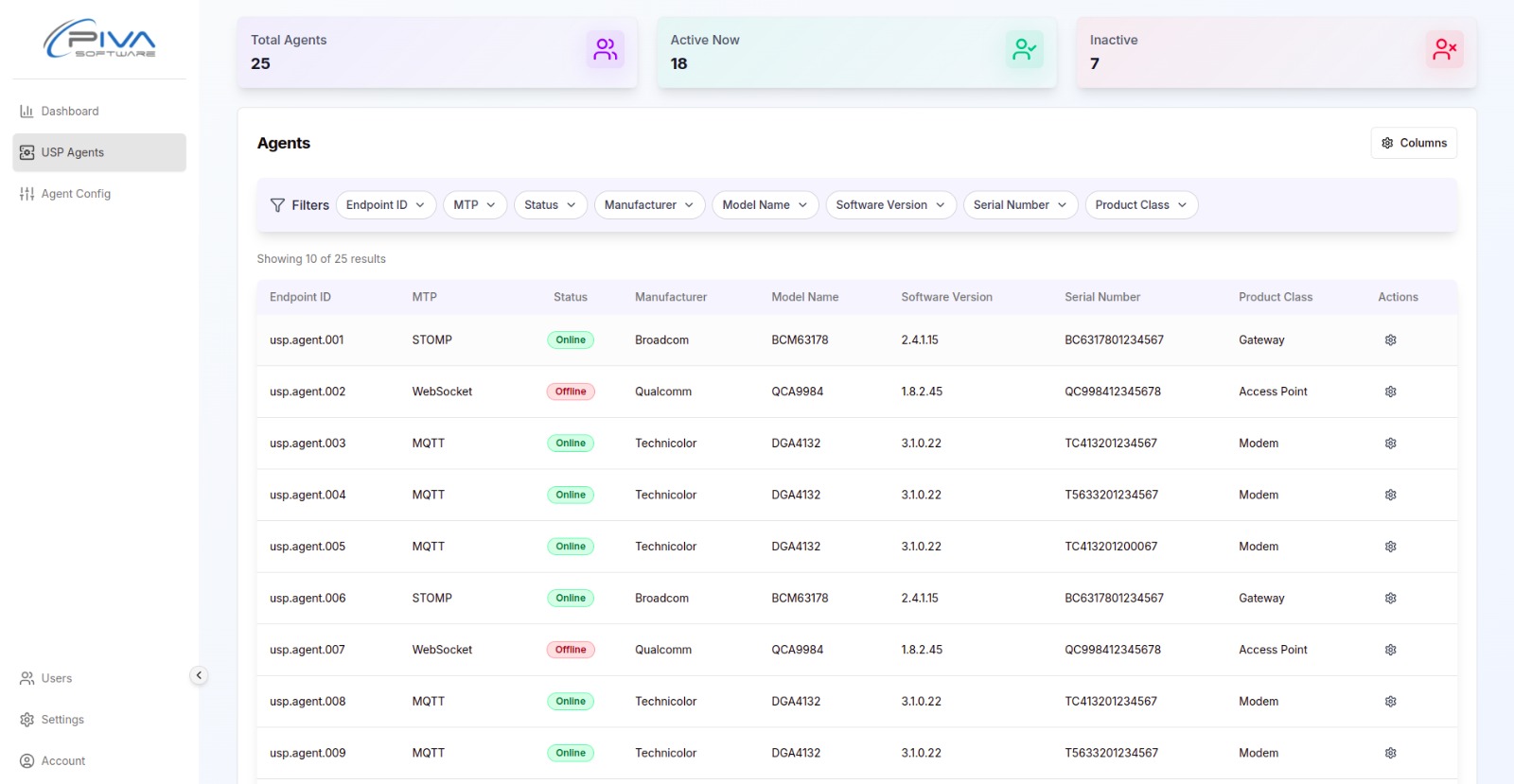Click the Filters funnel icon

tap(277, 205)
